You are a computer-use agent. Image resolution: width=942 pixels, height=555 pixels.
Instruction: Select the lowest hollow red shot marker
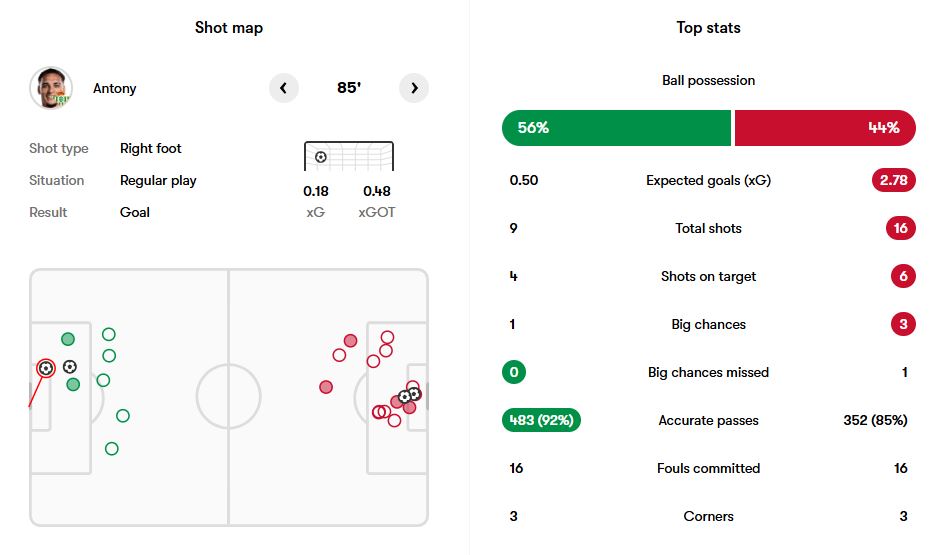pyautogui.click(x=394, y=421)
